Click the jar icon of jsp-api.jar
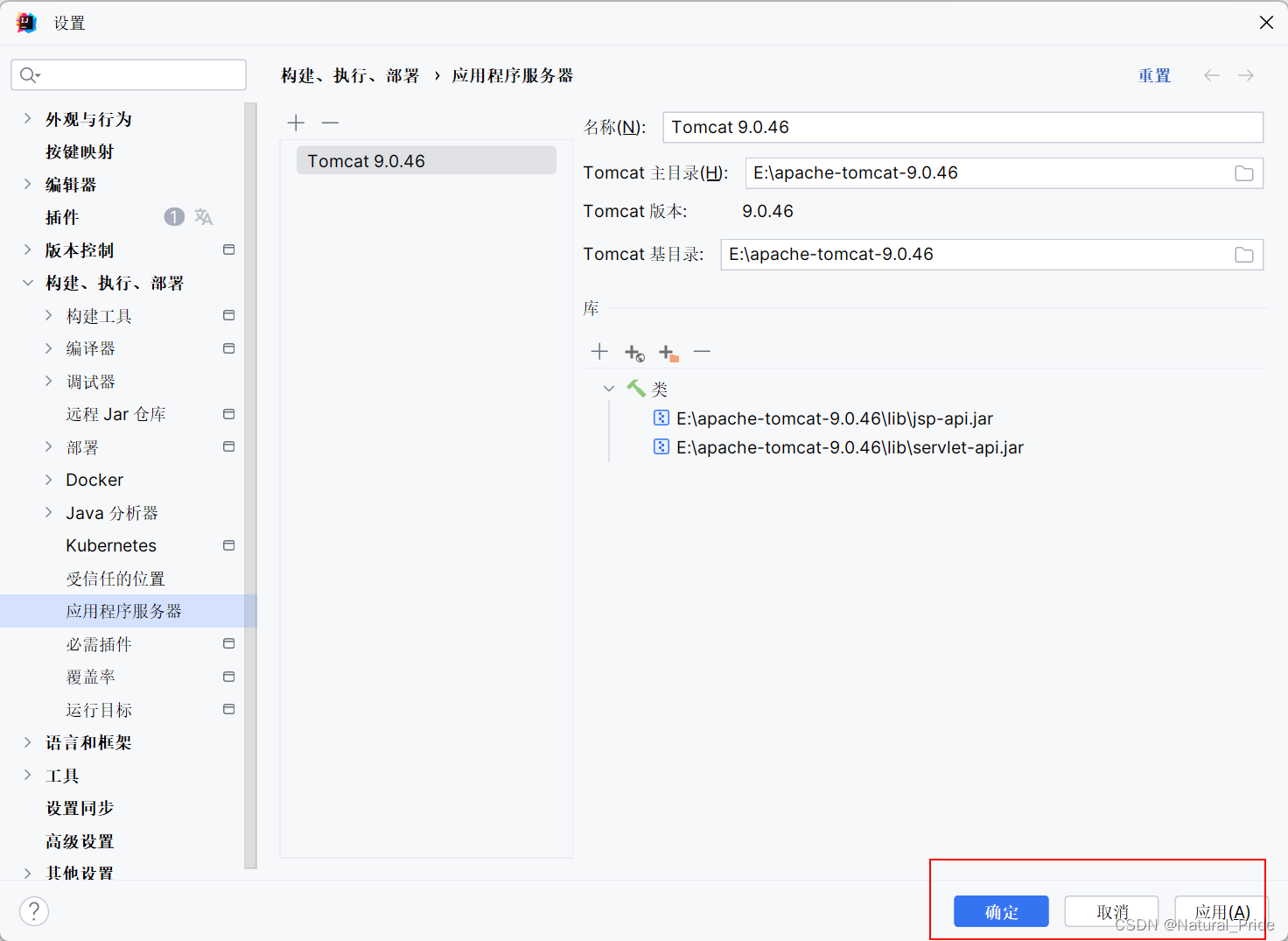The height and width of the screenshot is (941, 1288). point(661,418)
